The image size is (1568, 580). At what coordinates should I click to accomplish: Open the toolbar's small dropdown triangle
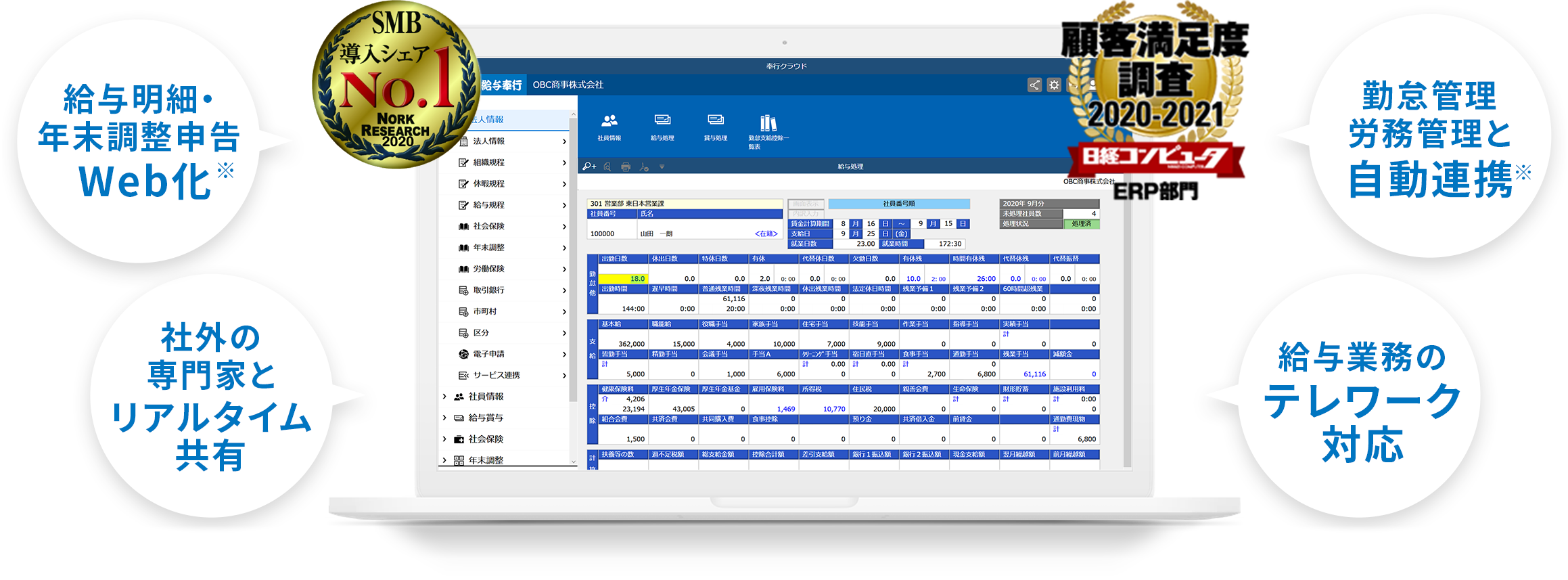click(x=662, y=166)
